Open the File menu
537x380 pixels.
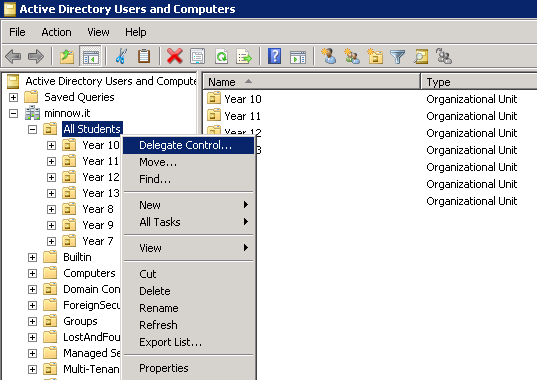(17, 32)
